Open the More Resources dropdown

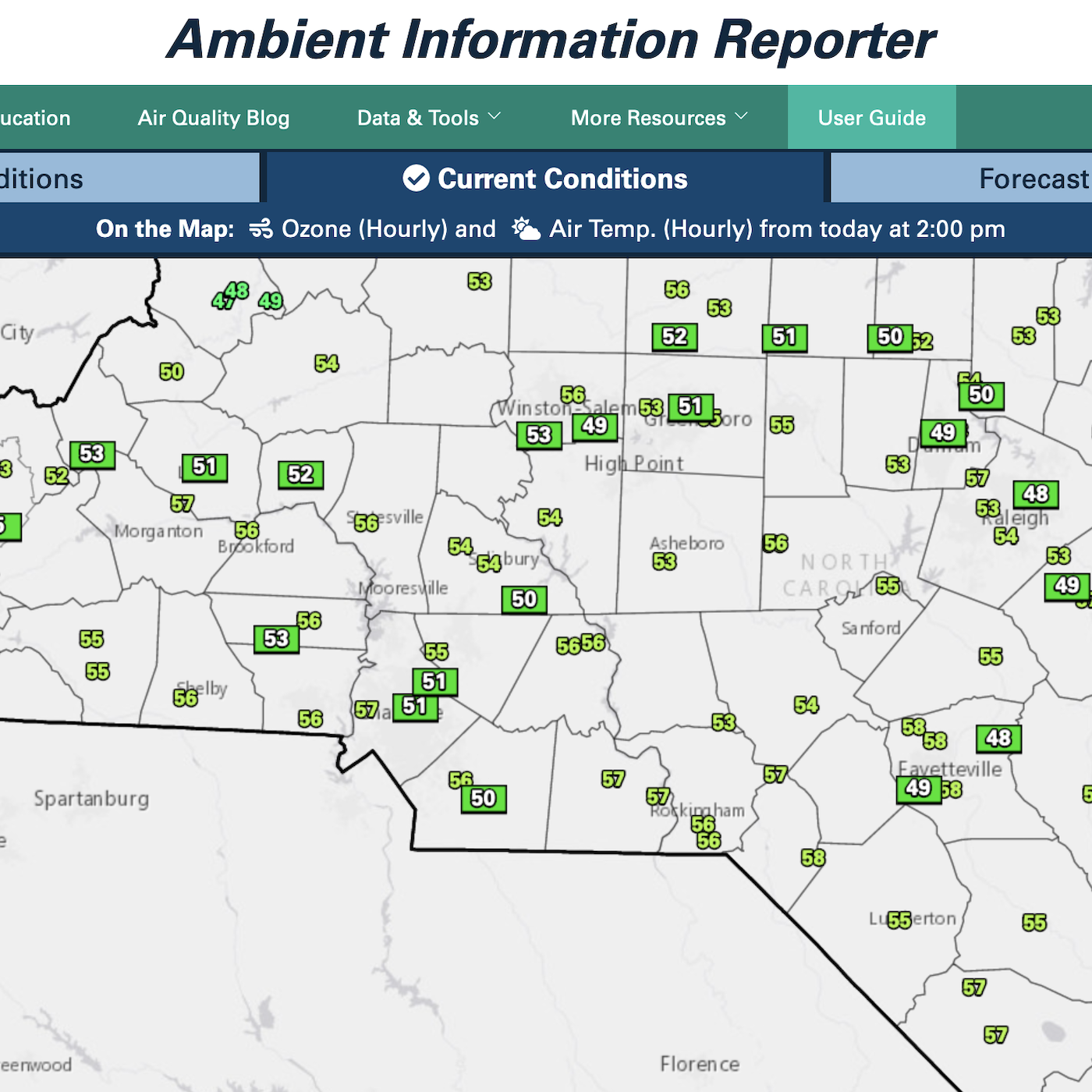(656, 118)
